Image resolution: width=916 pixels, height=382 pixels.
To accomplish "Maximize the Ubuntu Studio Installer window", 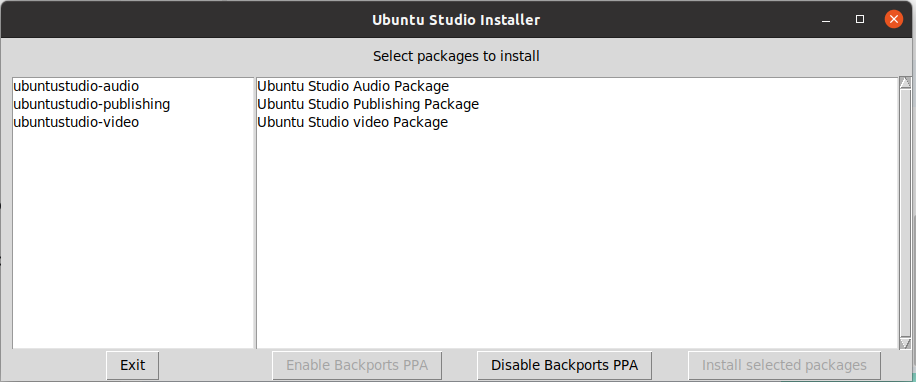I will pos(860,19).
